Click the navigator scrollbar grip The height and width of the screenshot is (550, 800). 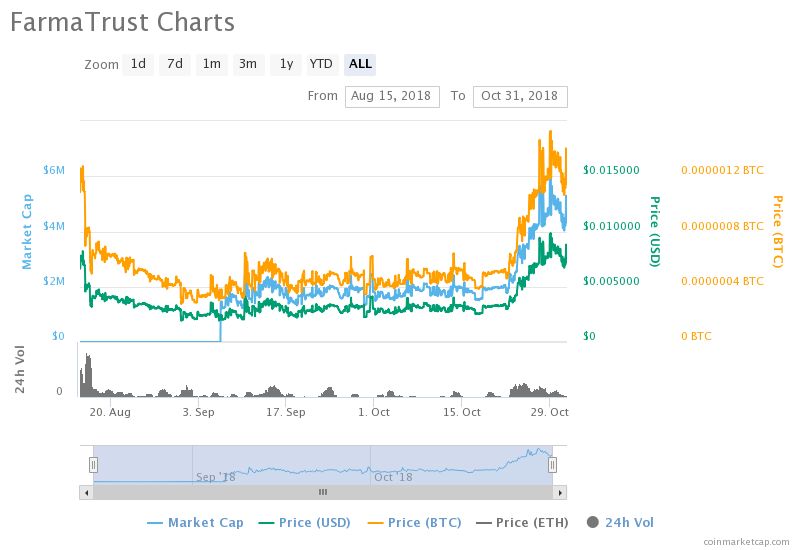point(323,492)
